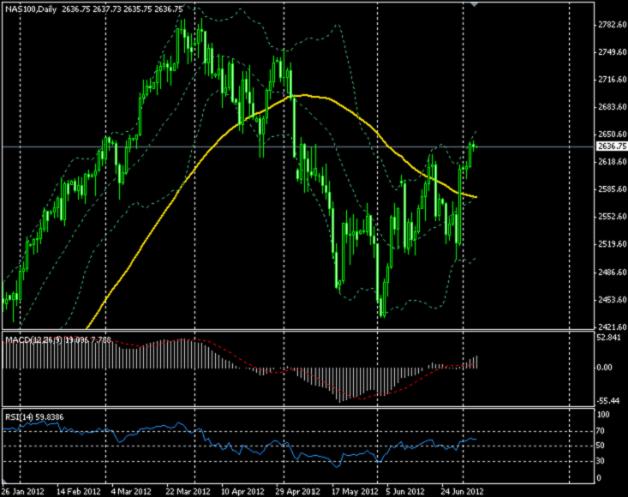Click the 2421.60 price axis label
628x497 pixels.
click(612, 326)
